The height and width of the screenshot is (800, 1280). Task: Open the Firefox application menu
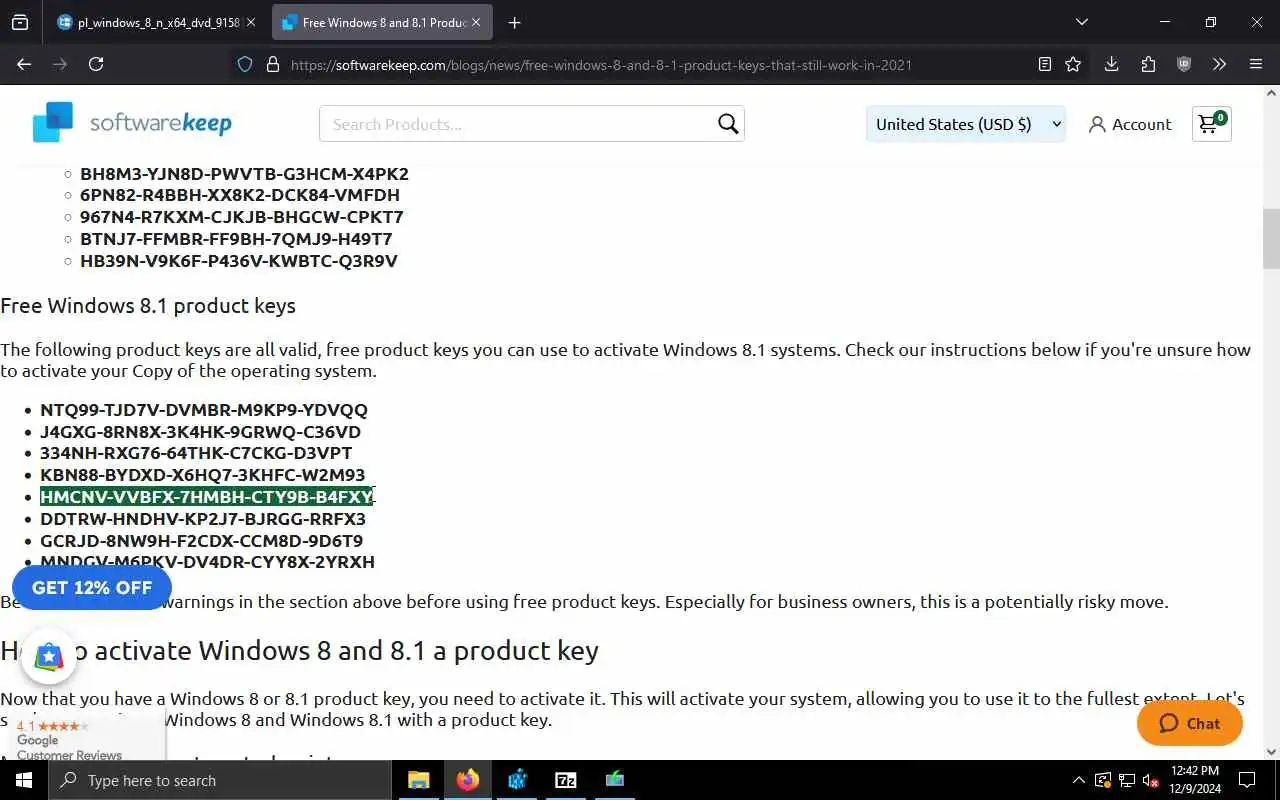pos(1256,64)
